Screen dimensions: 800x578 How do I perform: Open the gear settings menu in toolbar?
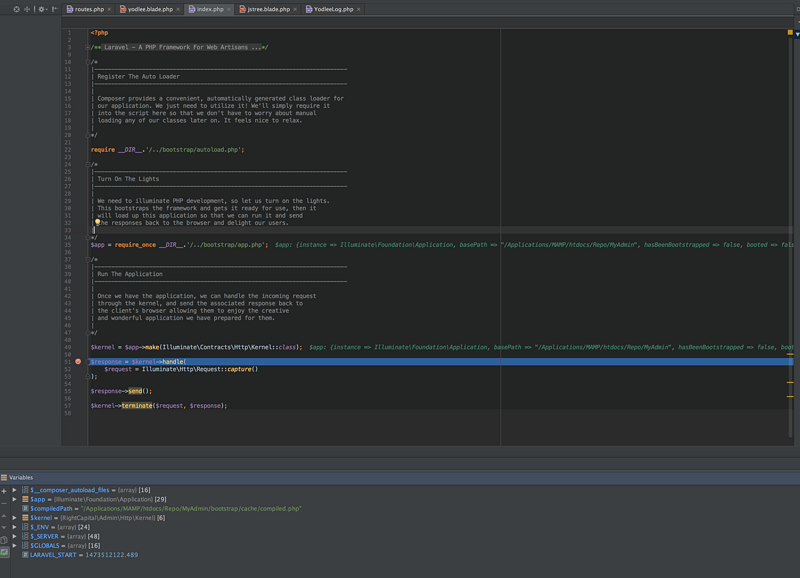(x=42, y=9)
